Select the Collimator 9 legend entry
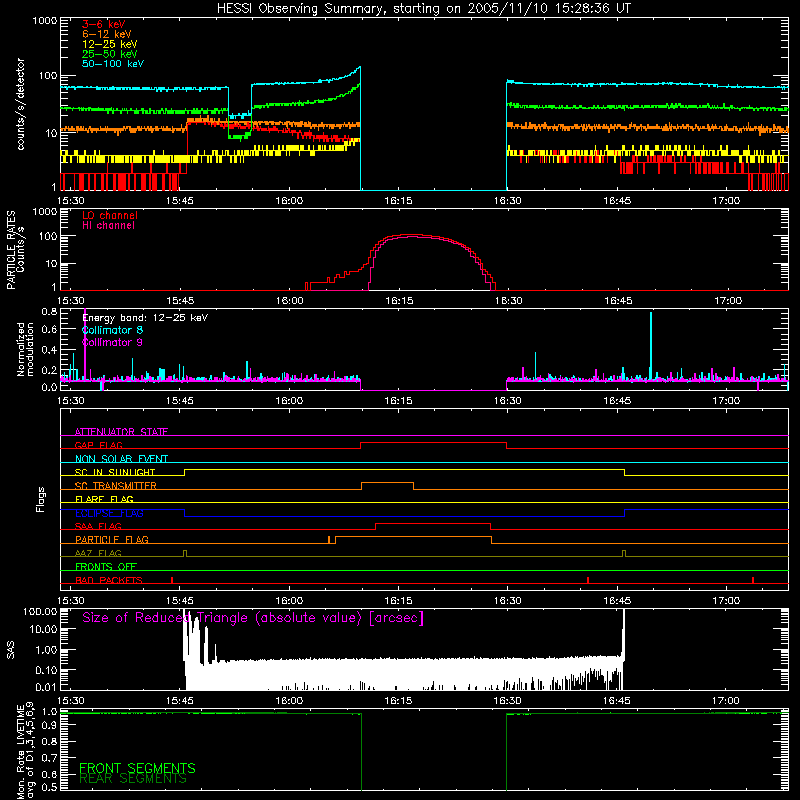 [112, 342]
